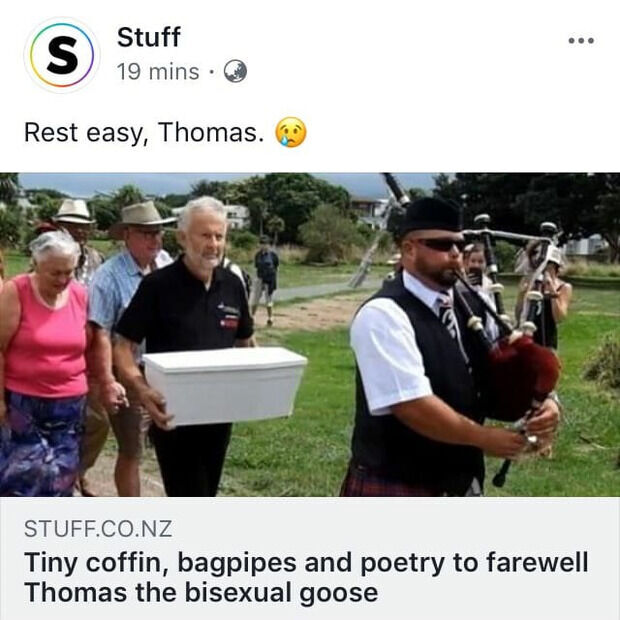Click the man carrying the coffin
This screenshot has width=620, height=620.
click(186, 344)
